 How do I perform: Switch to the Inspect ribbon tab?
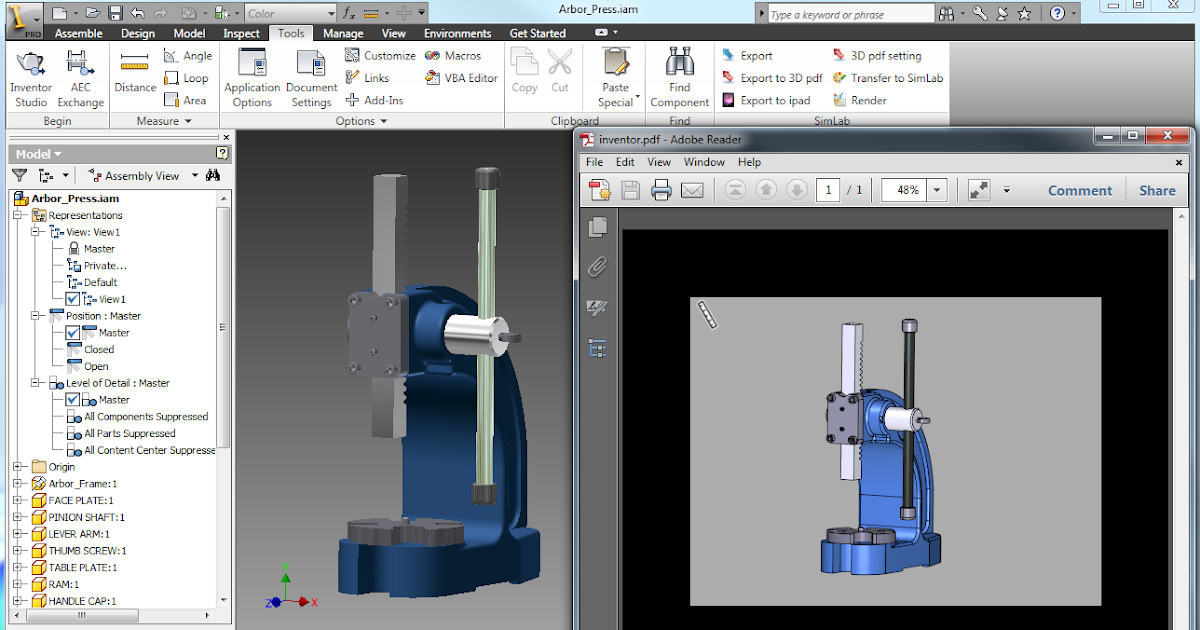241,33
